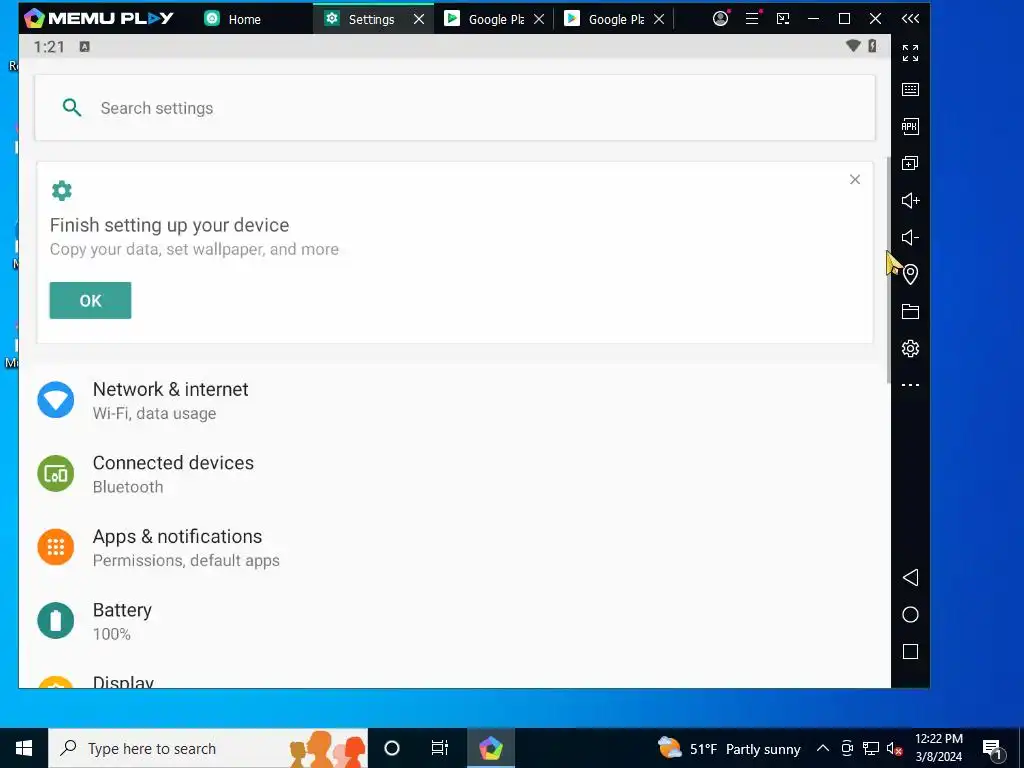Open the weather widget 51°F Partly sunny
This screenshot has height=768, width=1024.
729,748
